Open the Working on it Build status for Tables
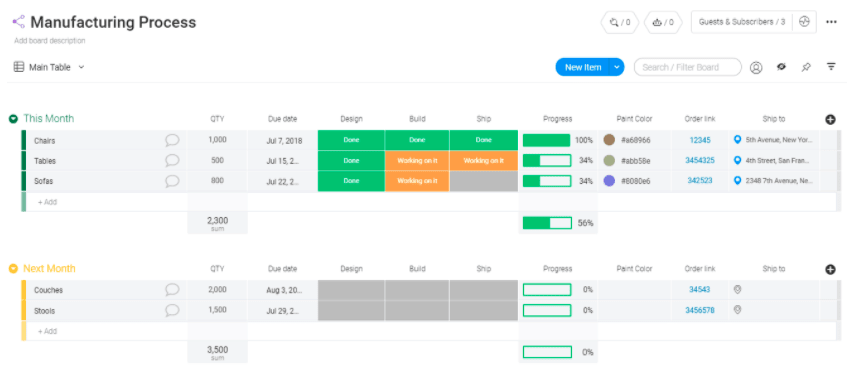 click(417, 161)
